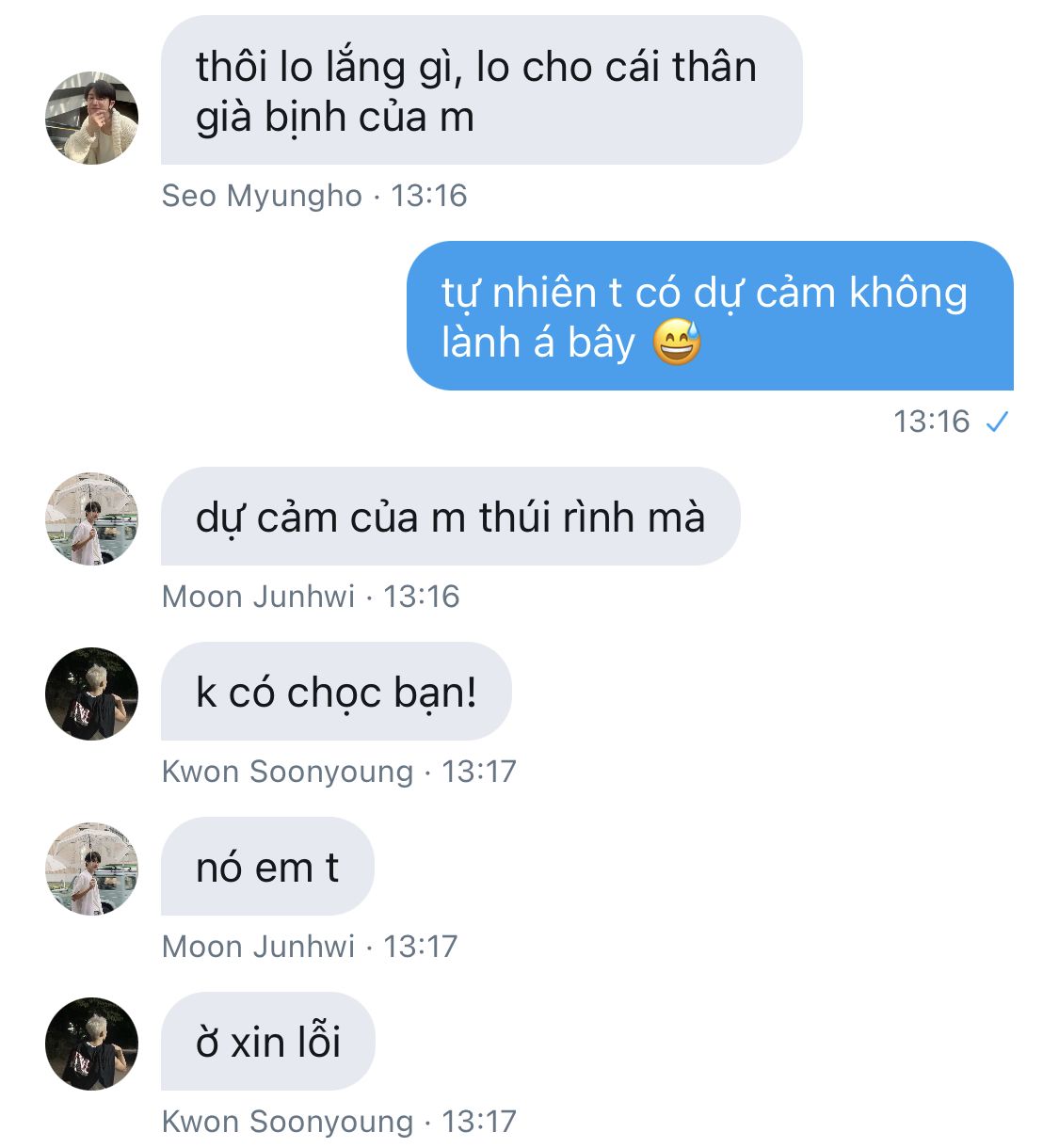Tap the 'dự cảm của m thúi rình mà' bubble

click(x=450, y=517)
